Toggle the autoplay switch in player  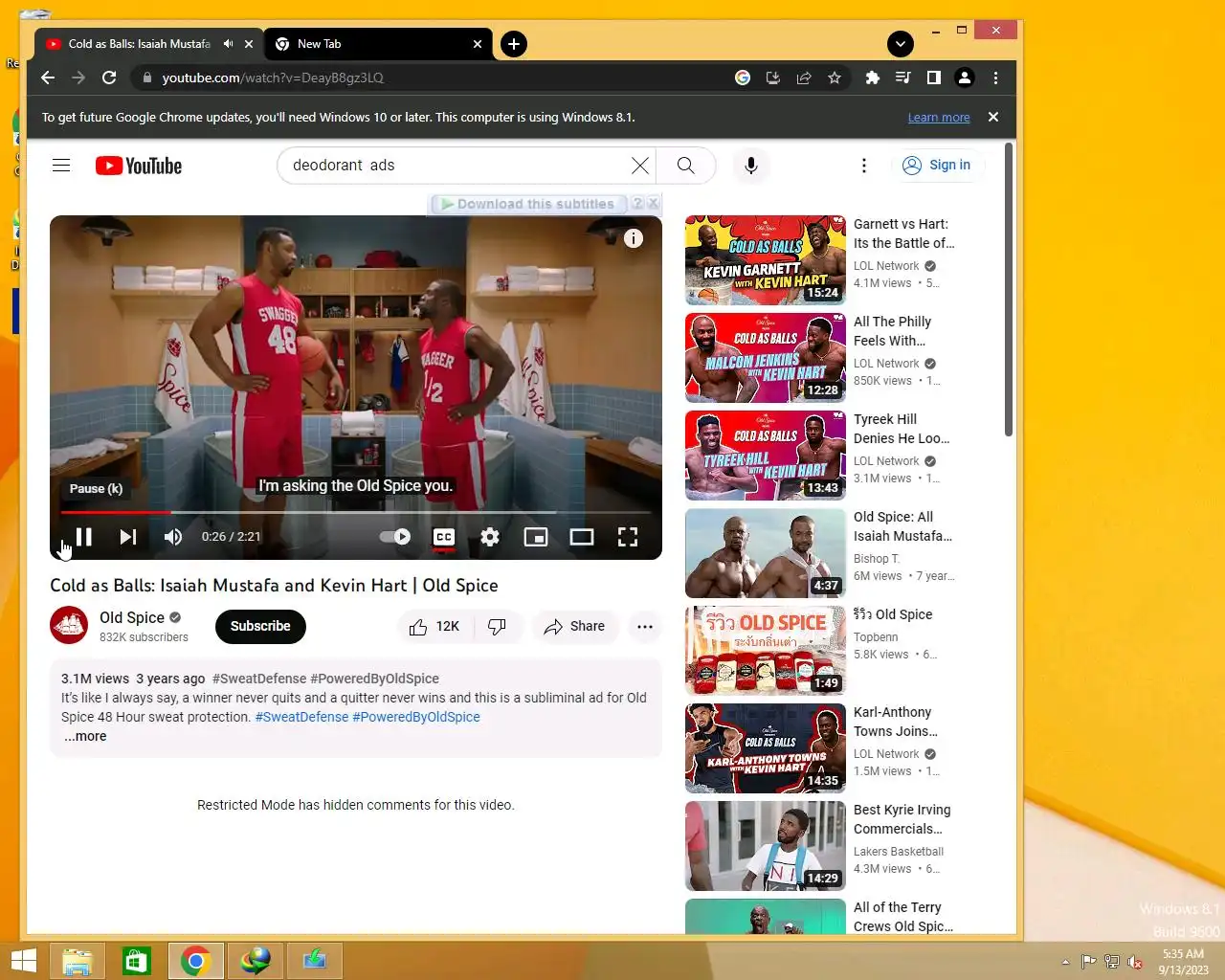click(395, 537)
